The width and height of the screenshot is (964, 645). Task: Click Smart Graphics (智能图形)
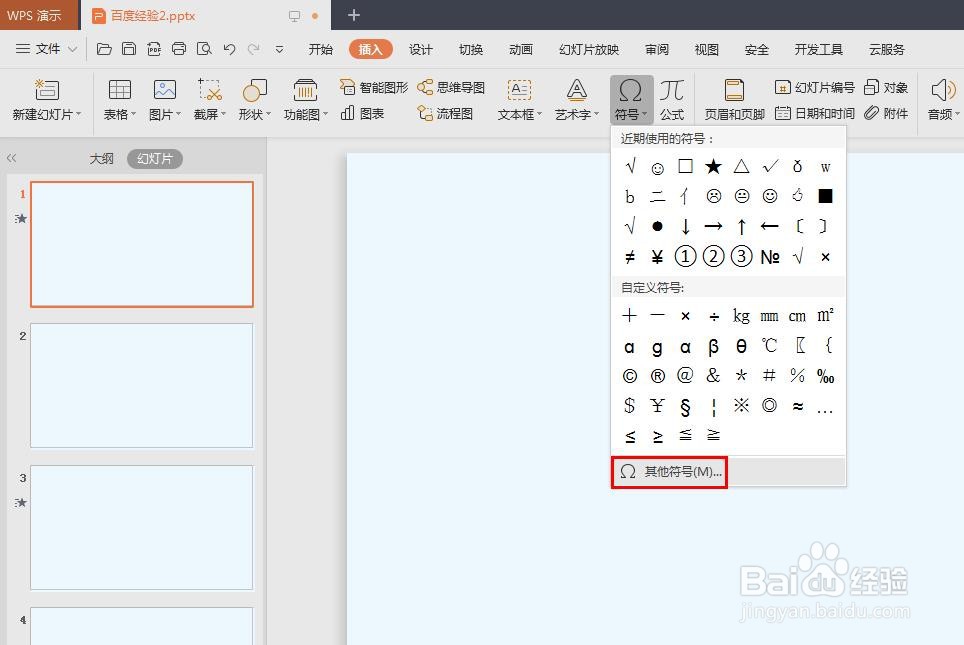click(374, 87)
